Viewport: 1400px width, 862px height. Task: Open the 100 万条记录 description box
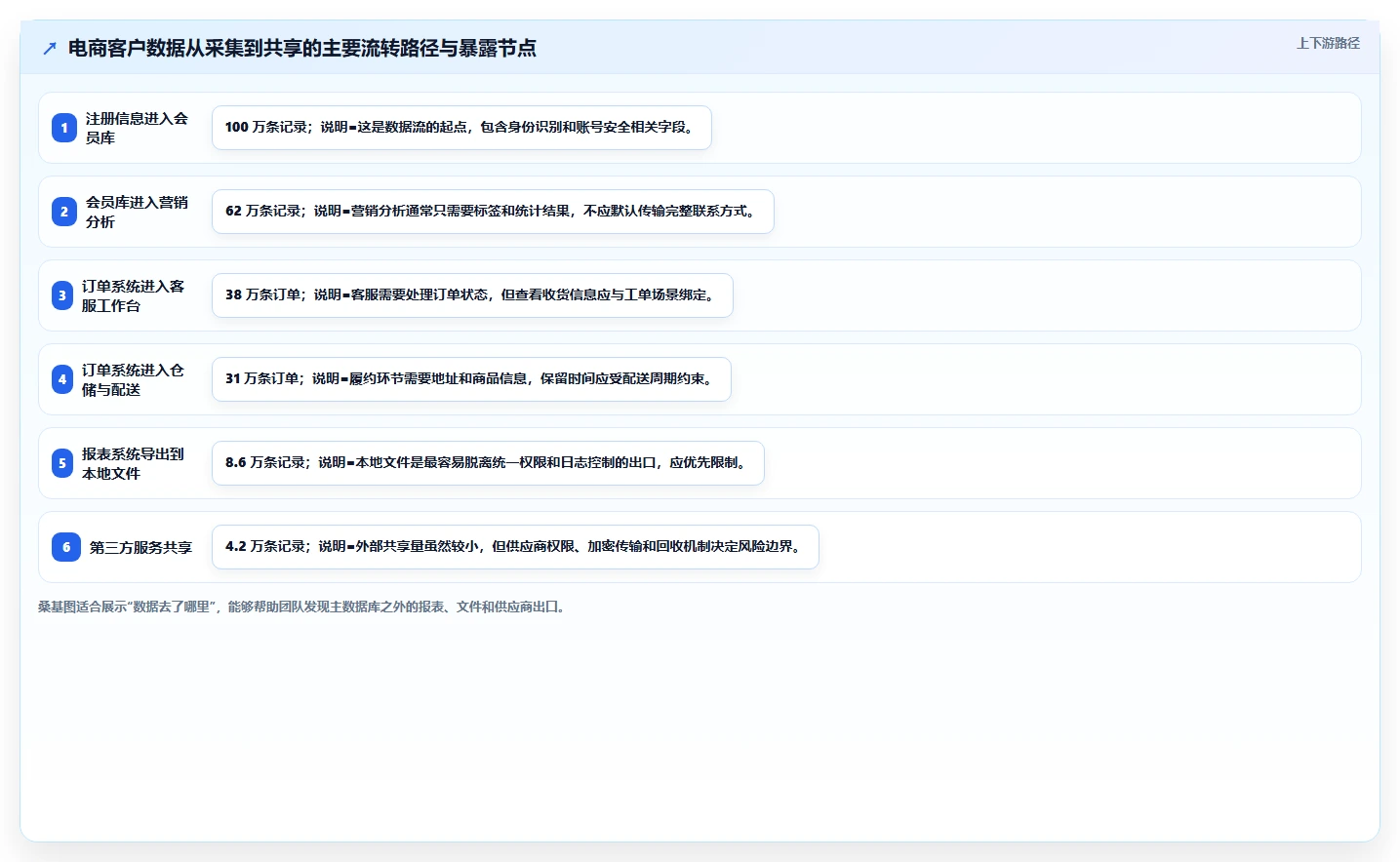click(461, 128)
